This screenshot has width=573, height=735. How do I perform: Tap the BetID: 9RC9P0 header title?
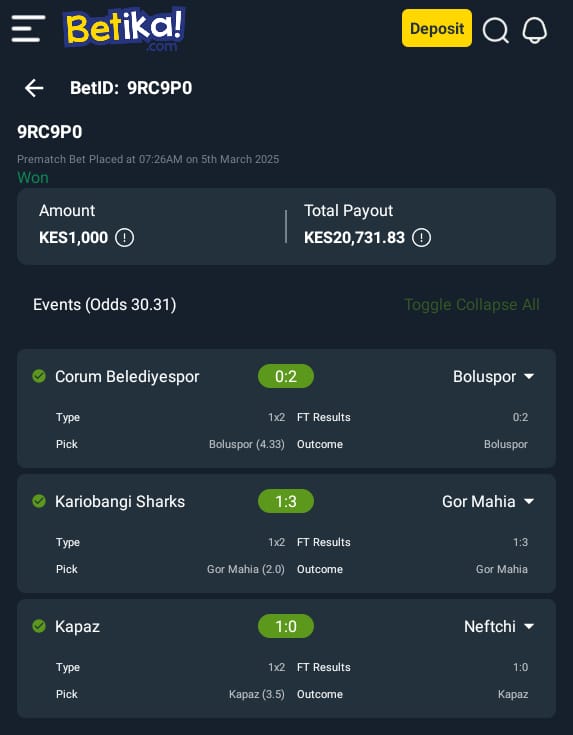(131, 88)
